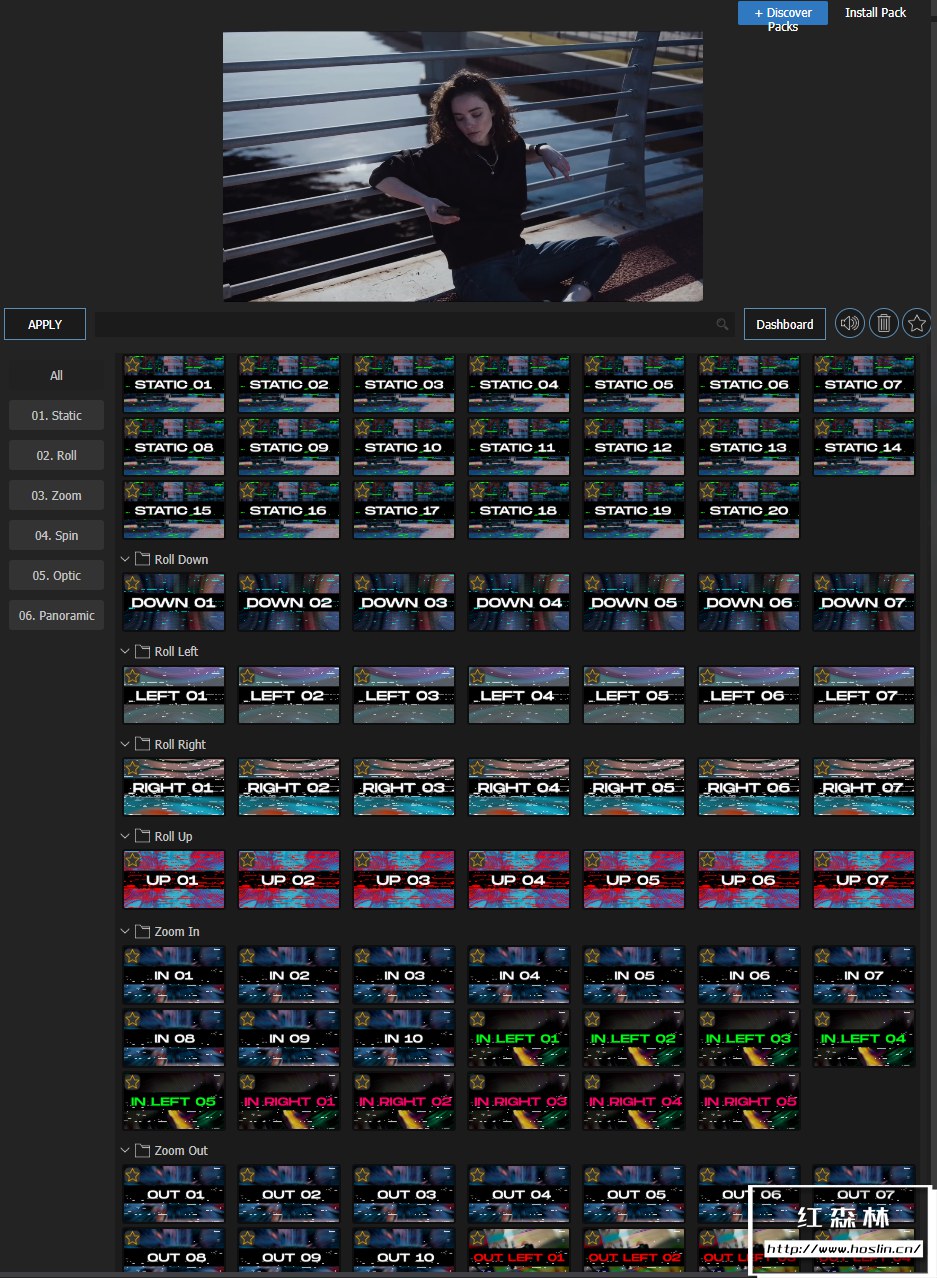Click Install Pack
This screenshot has height=1278, width=937.
[876, 13]
